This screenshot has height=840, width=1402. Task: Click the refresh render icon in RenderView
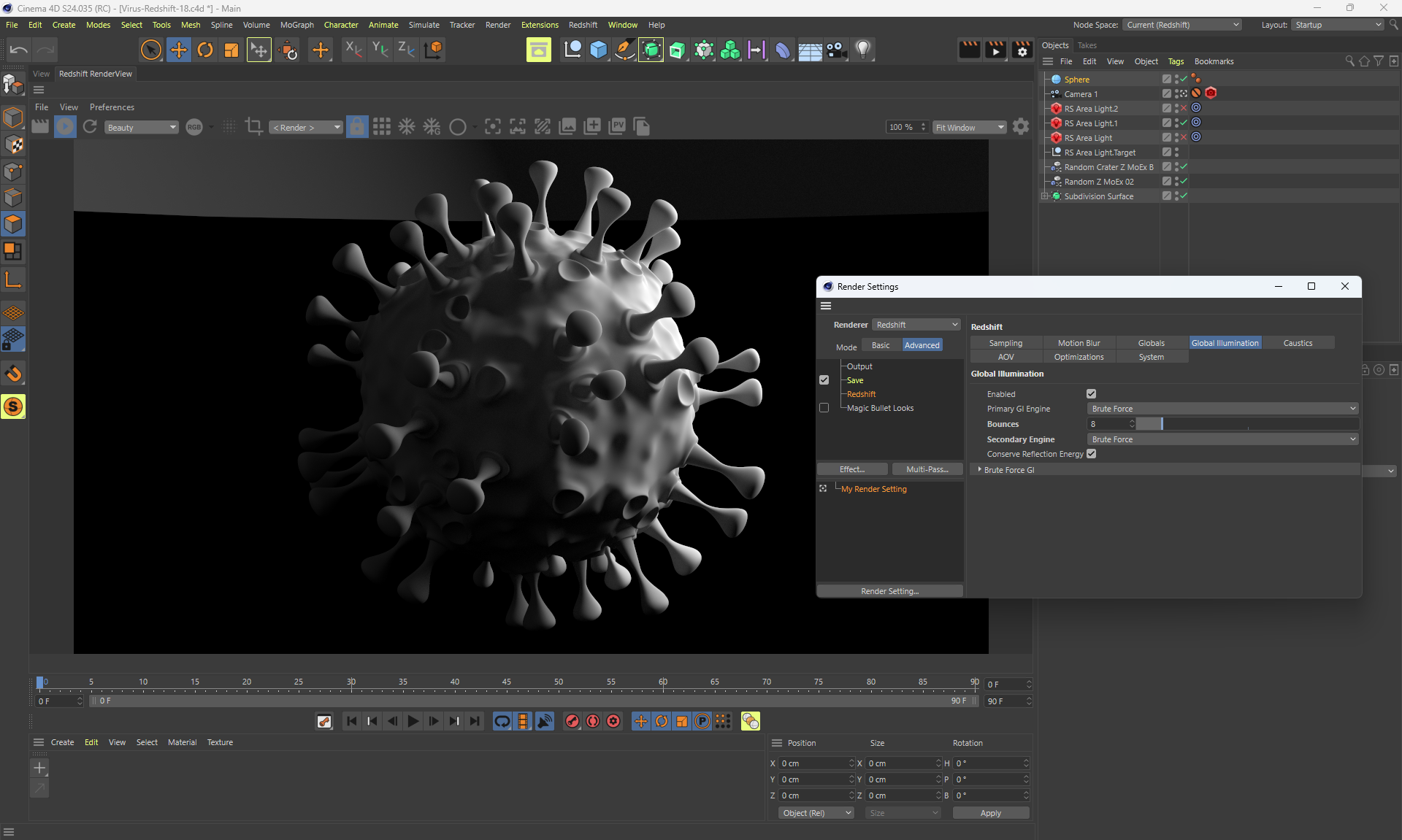tap(90, 127)
